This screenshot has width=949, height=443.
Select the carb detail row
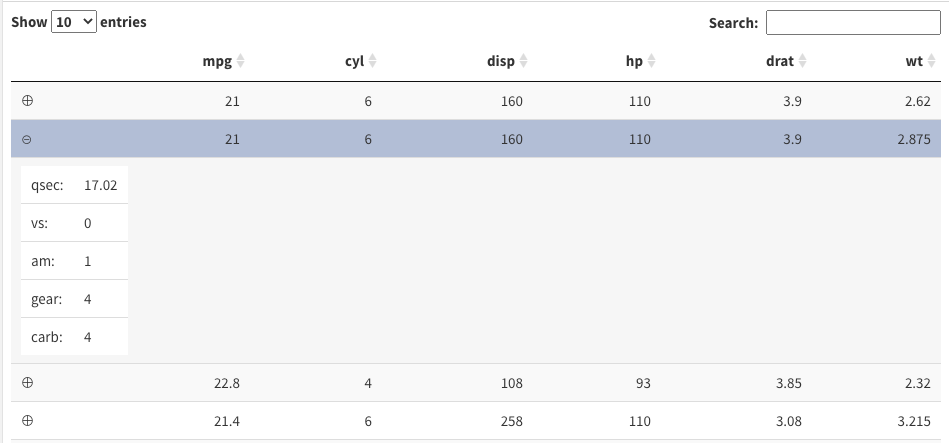74,336
